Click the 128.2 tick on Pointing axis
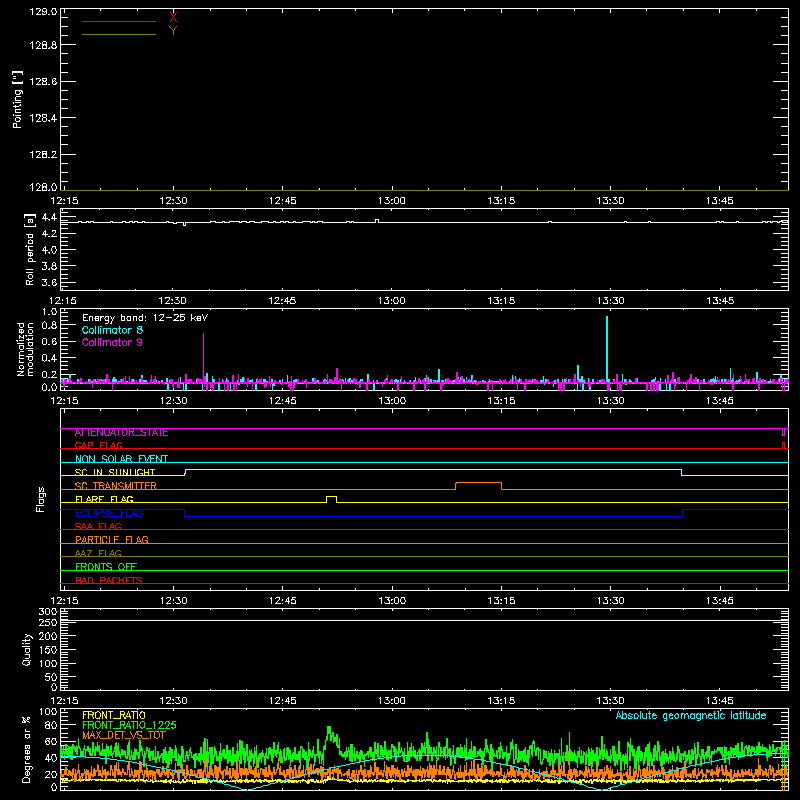Viewport: 800px width, 800px height. pyautogui.click(x=43, y=155)
